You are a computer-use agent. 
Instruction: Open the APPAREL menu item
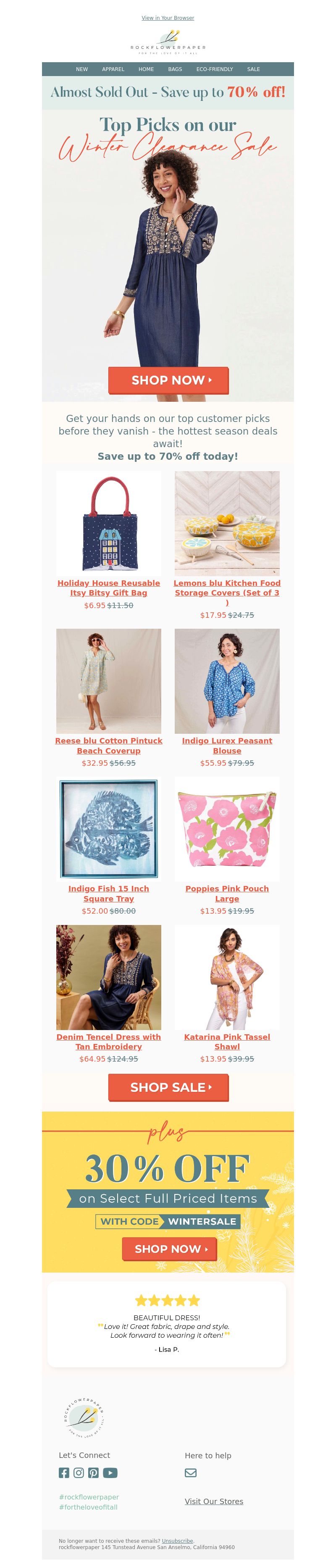(x=113, y=69)
